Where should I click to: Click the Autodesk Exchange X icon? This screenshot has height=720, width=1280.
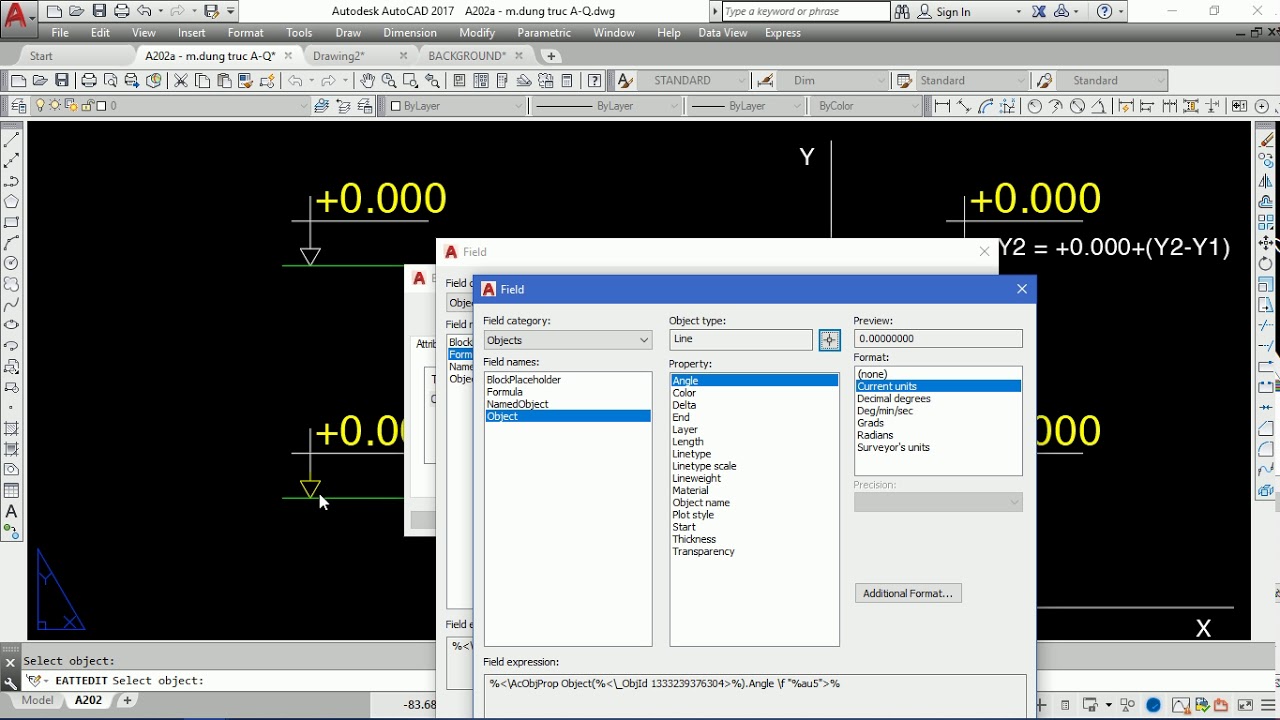pos(1039,12)
